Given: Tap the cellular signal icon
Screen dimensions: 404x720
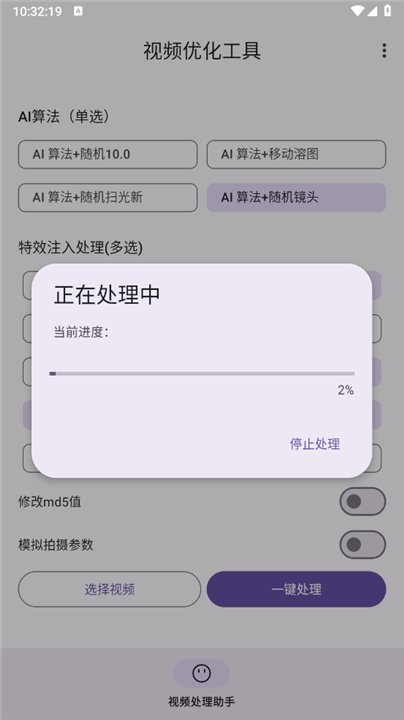Looking at the screenshot, I should tap(371, 11).
